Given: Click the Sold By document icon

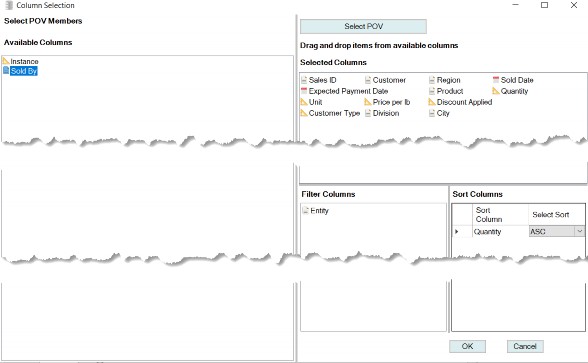Looking at the screenshot, I should point(6,70).
